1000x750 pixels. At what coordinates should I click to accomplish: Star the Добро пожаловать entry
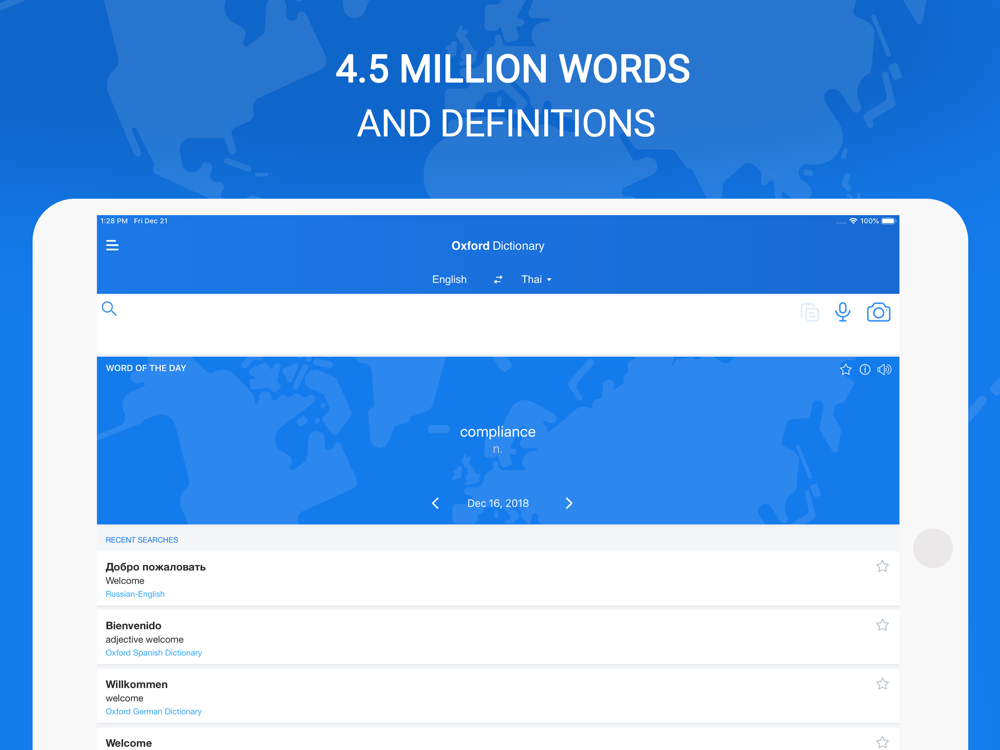tap(882, 566)
